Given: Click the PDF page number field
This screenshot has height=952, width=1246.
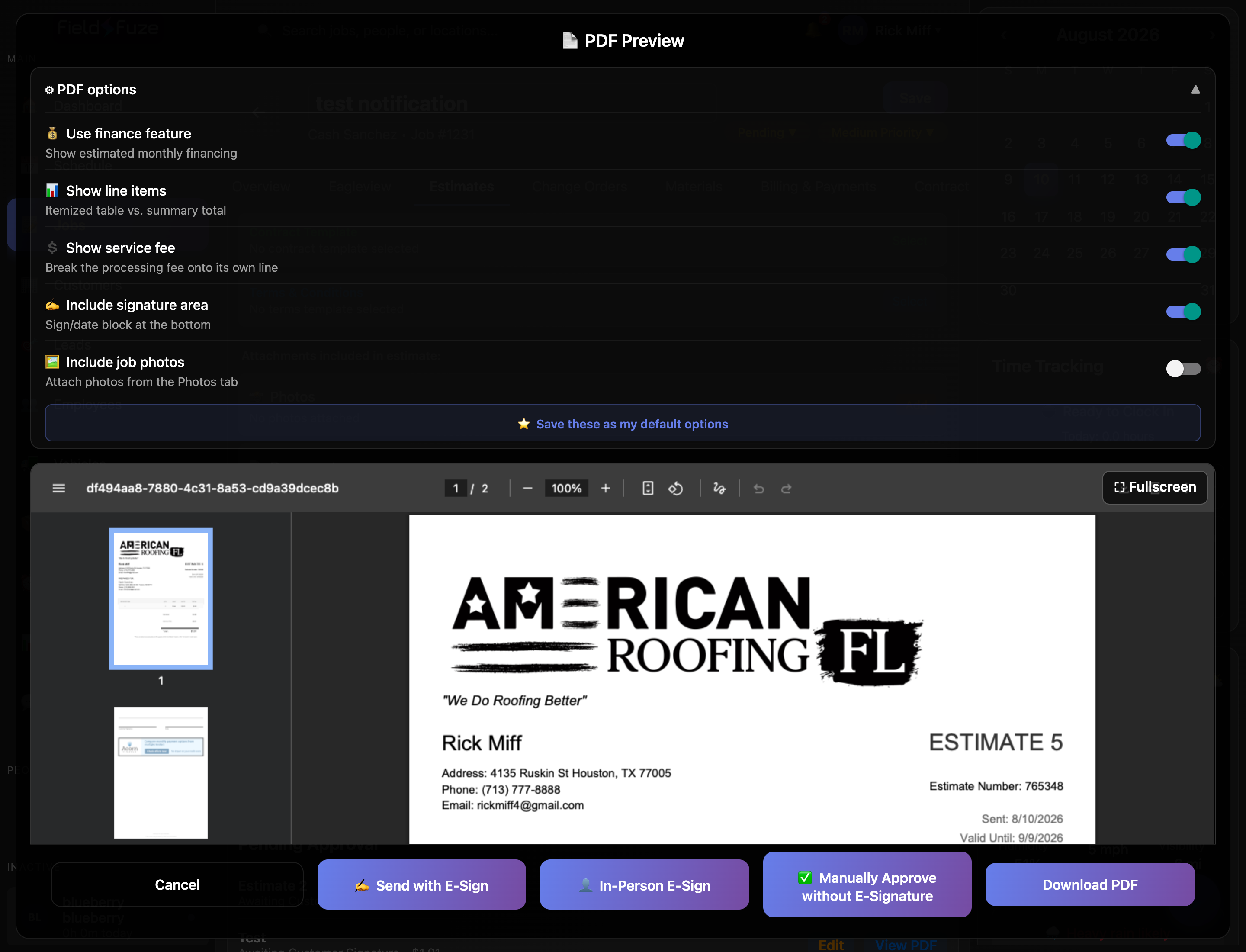Looking at the screenshot, I should 456,489.
